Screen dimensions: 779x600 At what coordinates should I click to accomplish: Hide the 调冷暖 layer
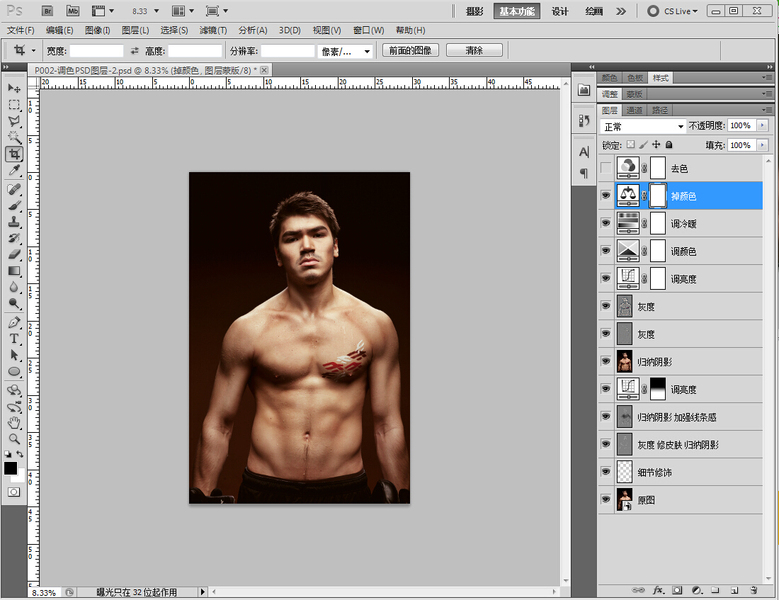(606, 223)
